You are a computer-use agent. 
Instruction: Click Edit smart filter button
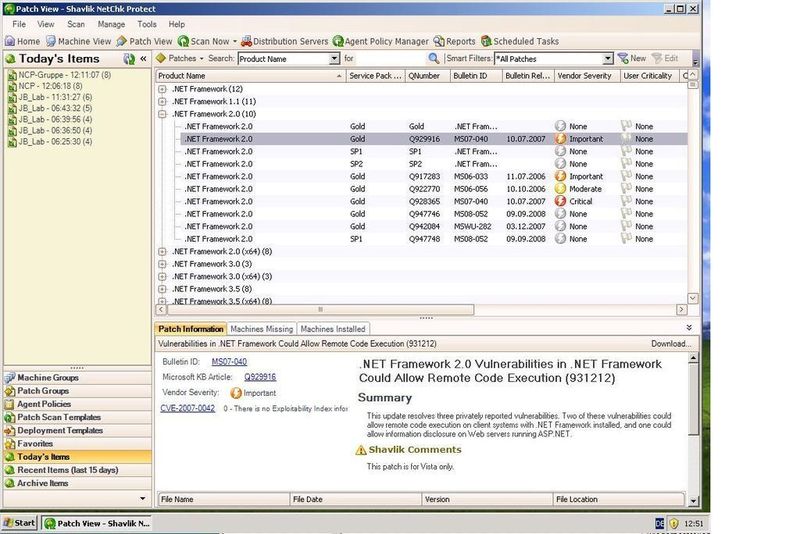(x=665, y=58)
